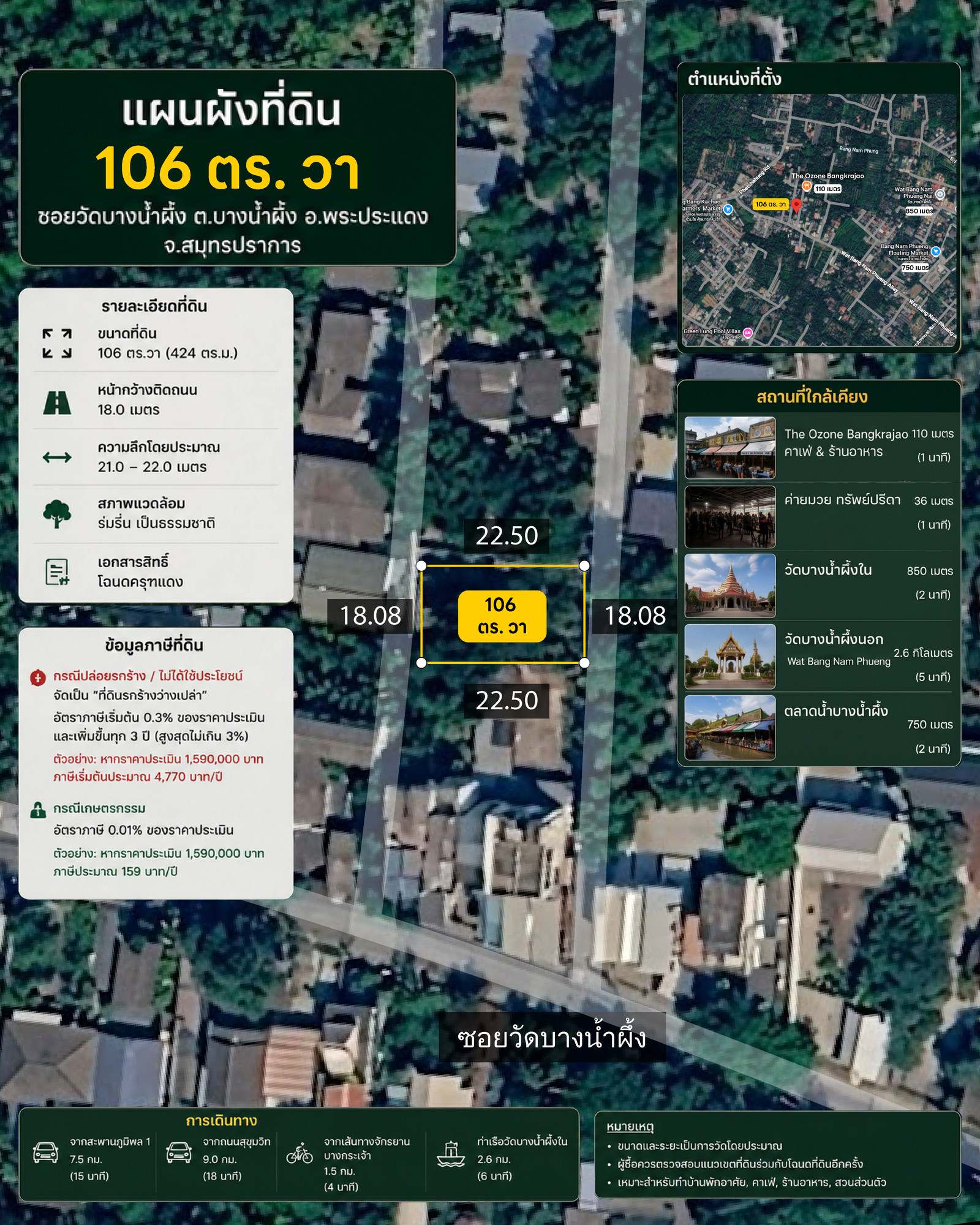Click the bottom 22.50 dimension label
980x1225 pixels.
pyautogui.click(x=507, y=701)
